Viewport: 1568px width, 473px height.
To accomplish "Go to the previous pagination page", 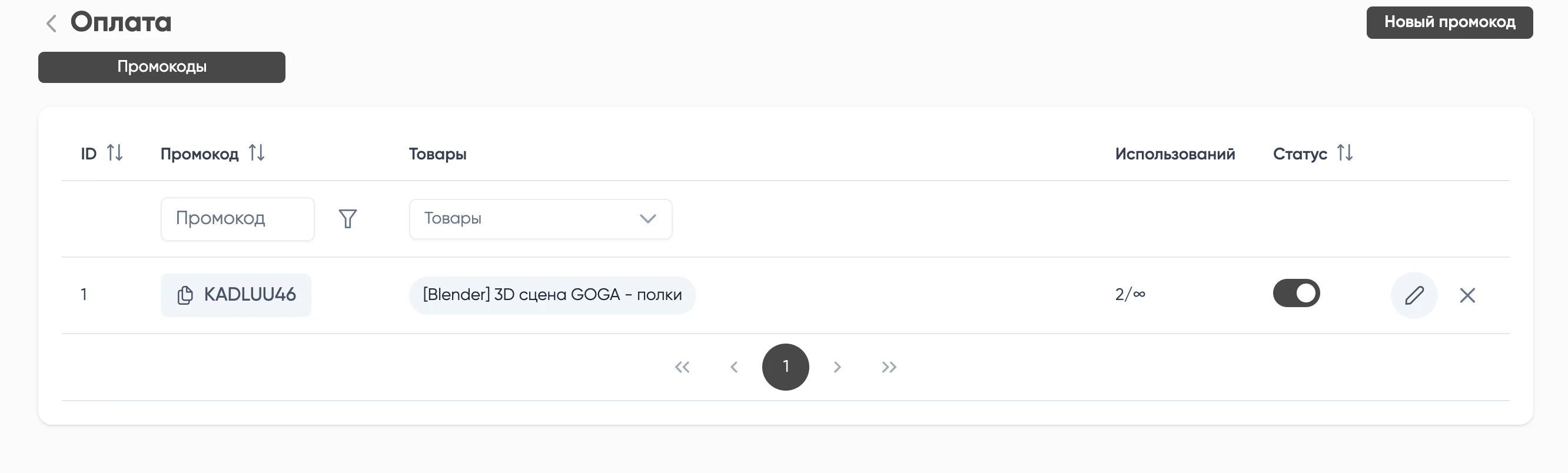I will coord(734,367).
